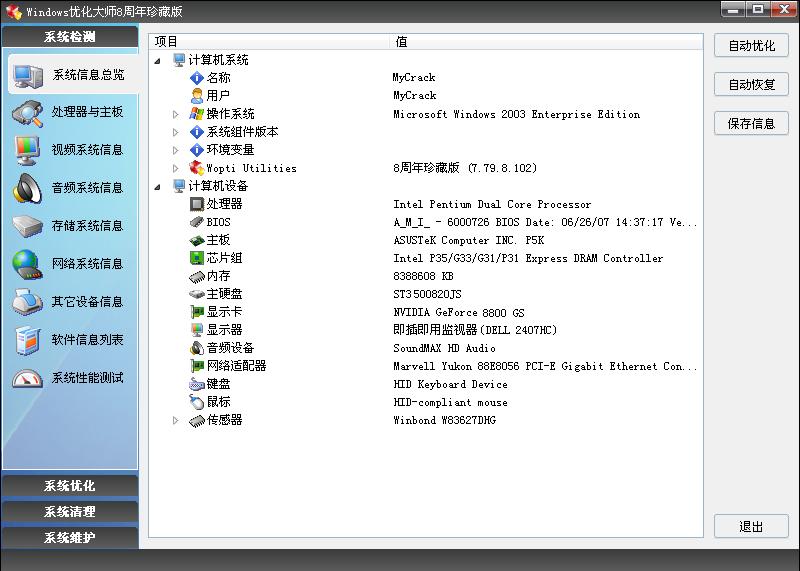Click the speaker icon beside 音频设备
Screen dimensions: 800x571
tap(197, 348)
